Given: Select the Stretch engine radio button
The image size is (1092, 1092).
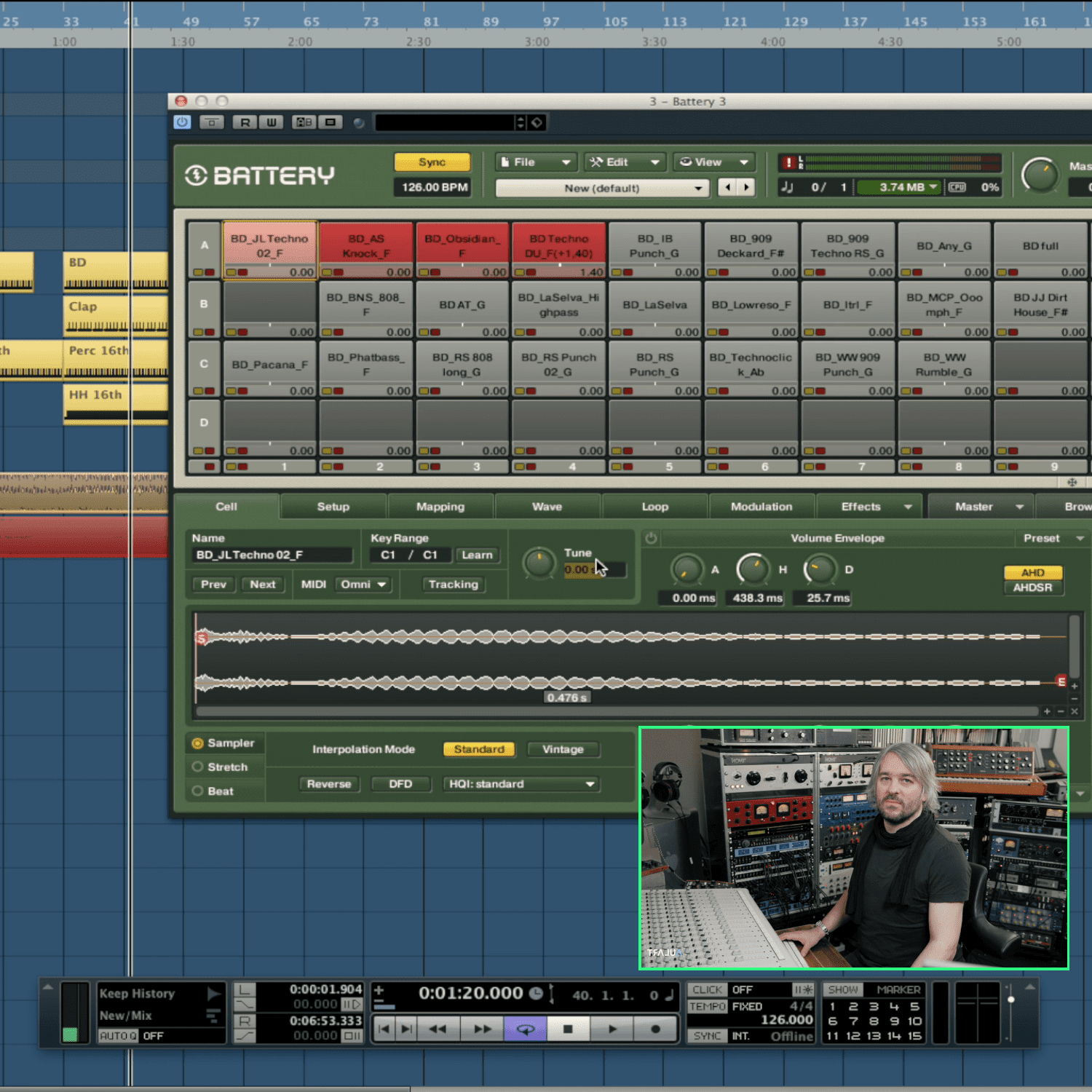Looking at the screenshot, I should tap(197, 767).
